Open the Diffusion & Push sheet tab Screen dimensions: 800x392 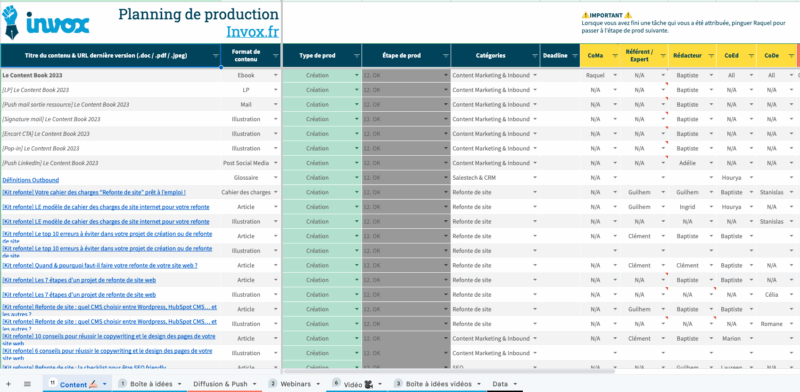click(220, 384)
